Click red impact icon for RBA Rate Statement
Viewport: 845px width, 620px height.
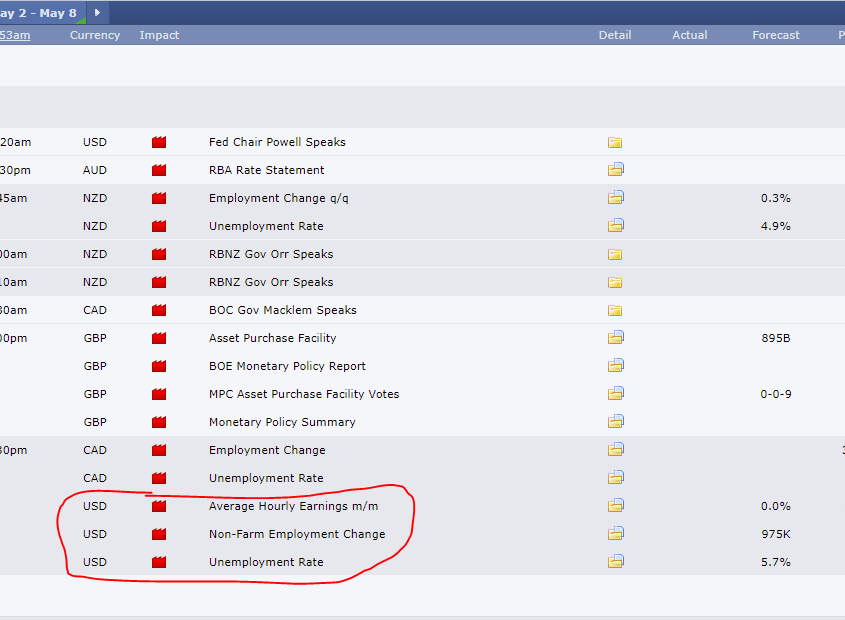point(158,170)
